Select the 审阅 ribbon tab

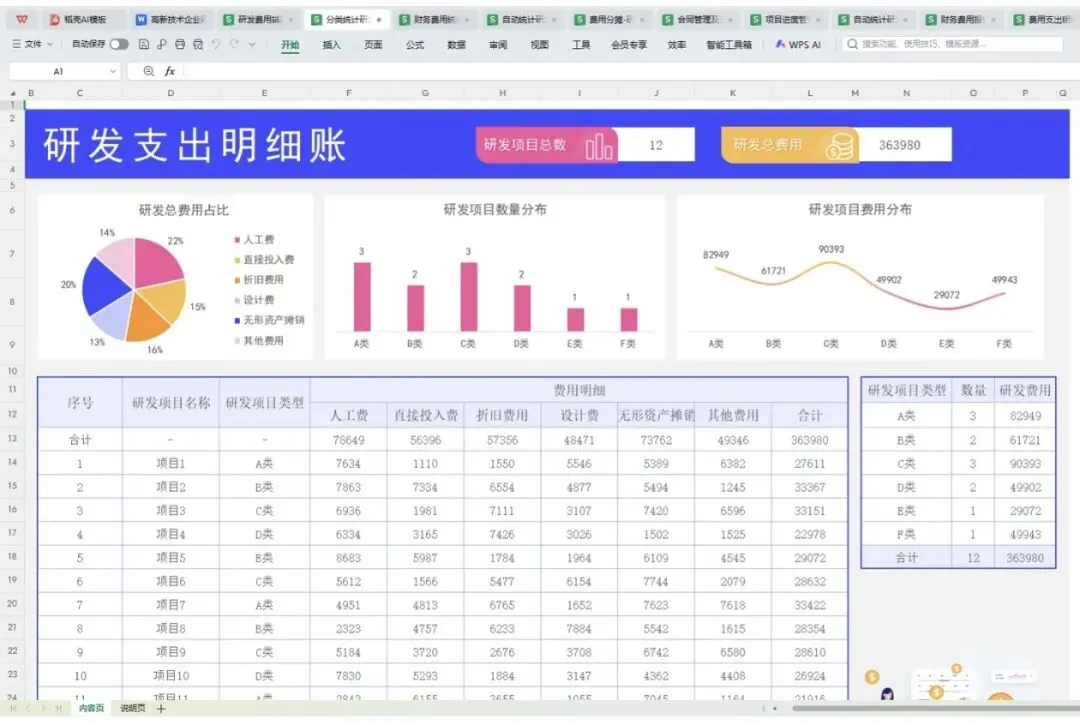click(498, 45)
